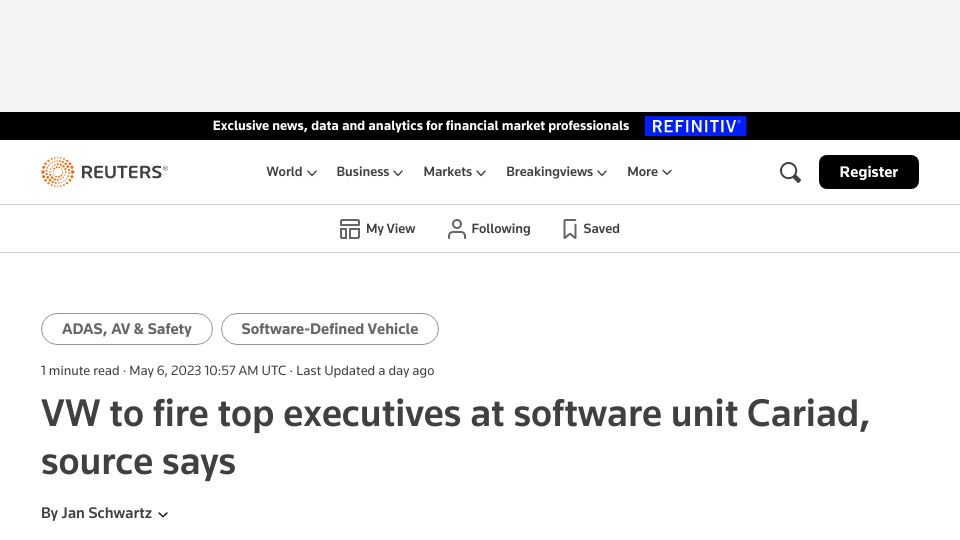Click the Register button
The width and height of the screenshot is (960, 540).
(868, 172)
